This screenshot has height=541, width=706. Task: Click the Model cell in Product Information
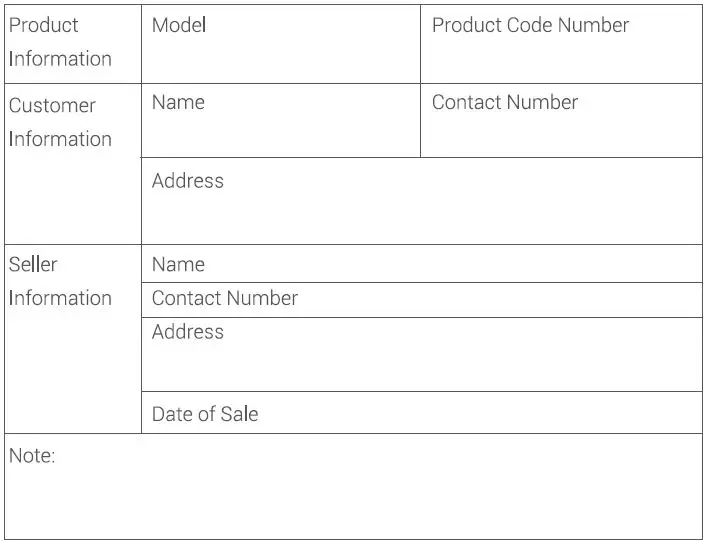[x=280, y=55]
